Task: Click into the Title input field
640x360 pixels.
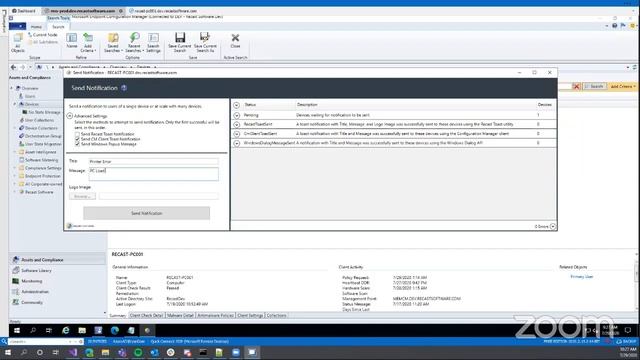Action: [153, 162]
